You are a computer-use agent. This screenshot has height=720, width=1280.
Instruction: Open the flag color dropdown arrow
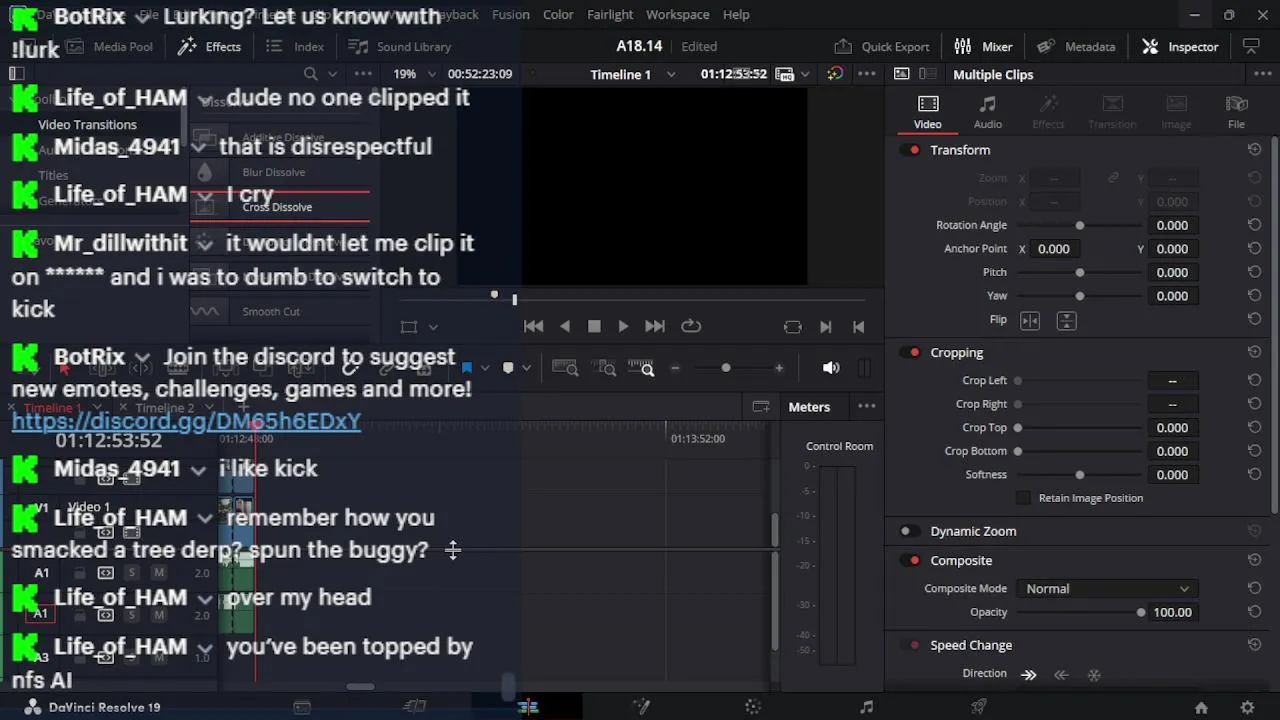485,368
